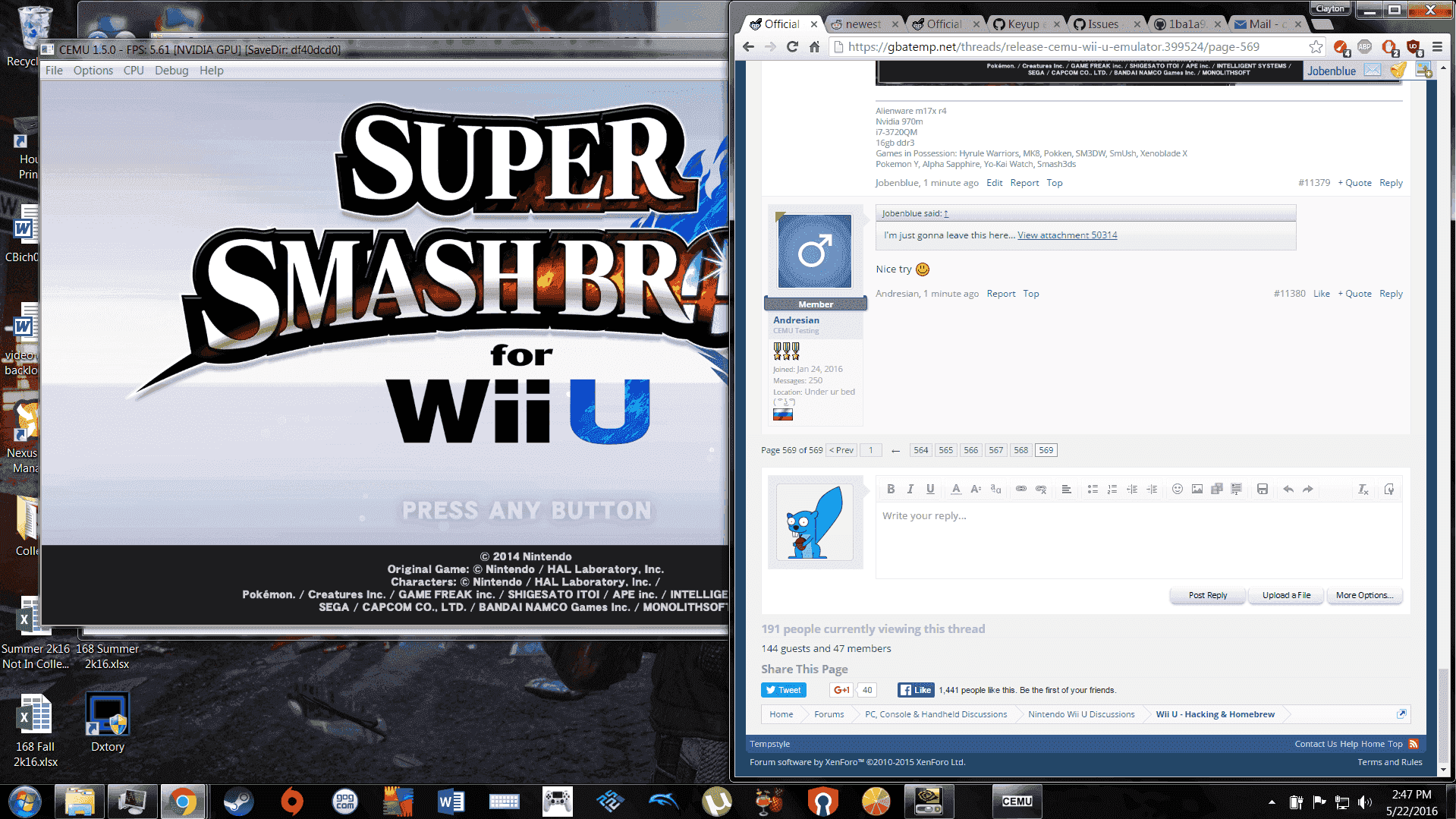
Task: Click the insert image icon
Action: point(1197,490)
